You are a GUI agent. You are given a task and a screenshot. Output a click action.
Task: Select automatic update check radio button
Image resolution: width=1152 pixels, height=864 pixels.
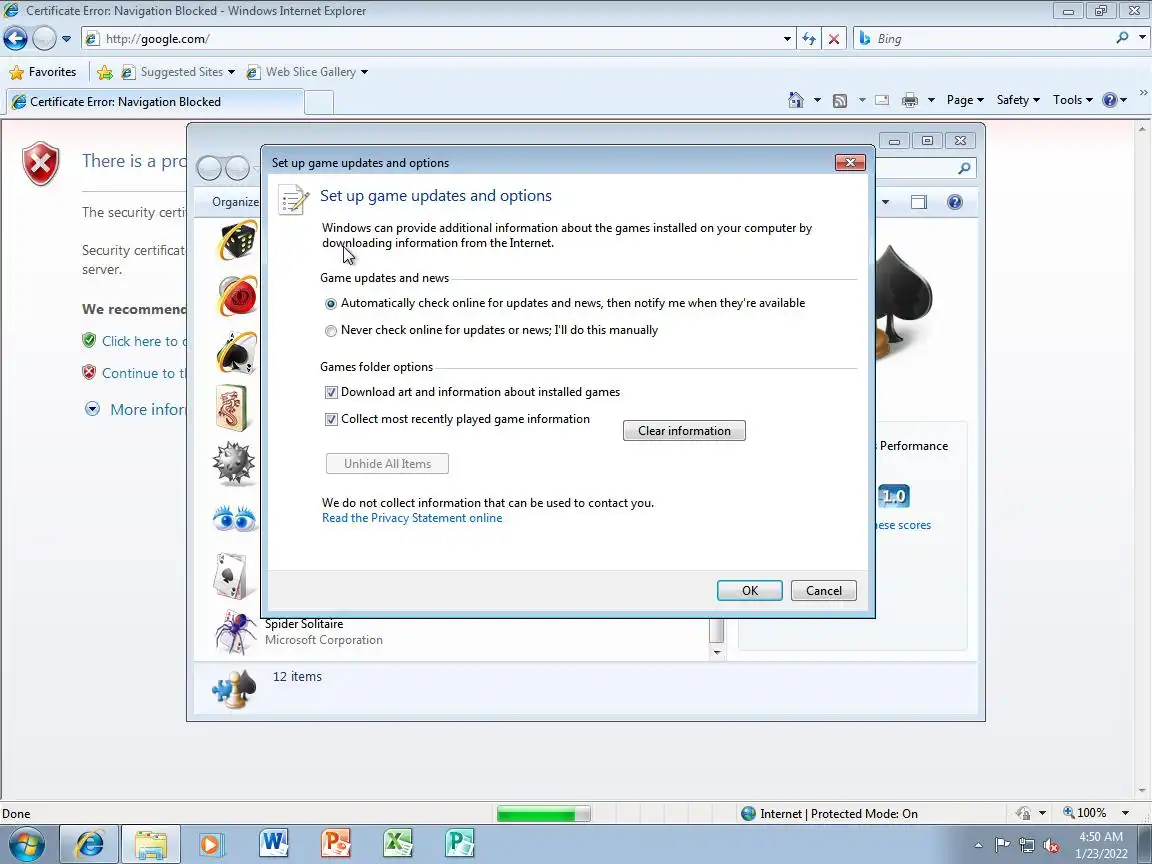[x=331, y=303]
